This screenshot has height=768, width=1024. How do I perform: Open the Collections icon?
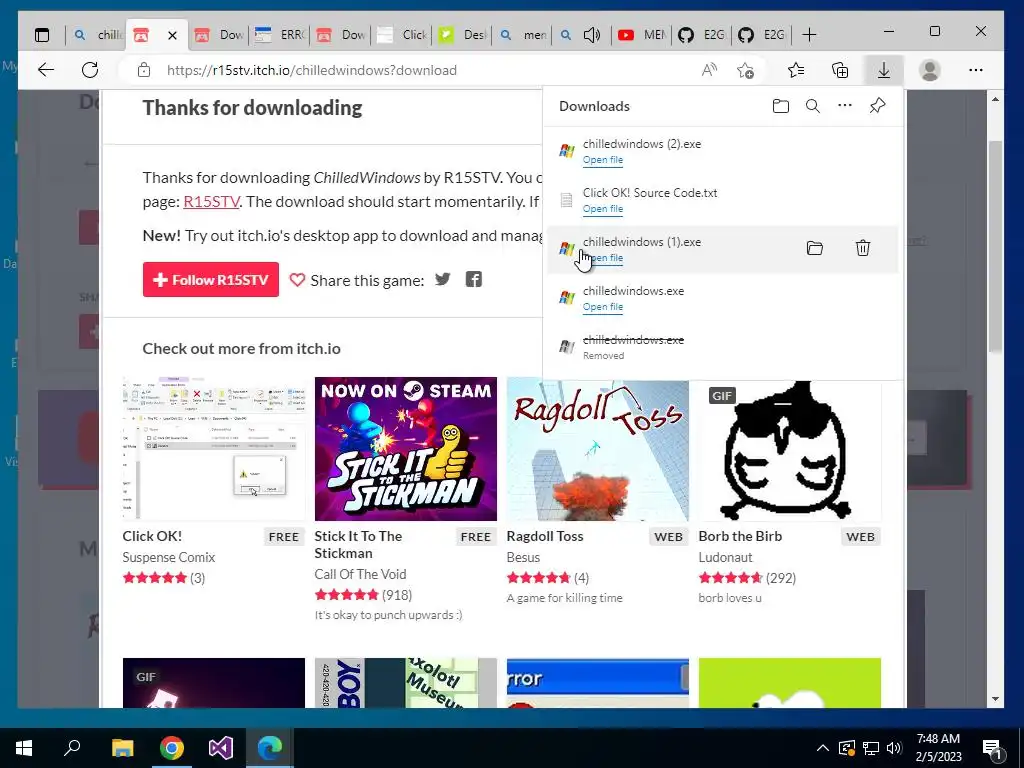840,70
